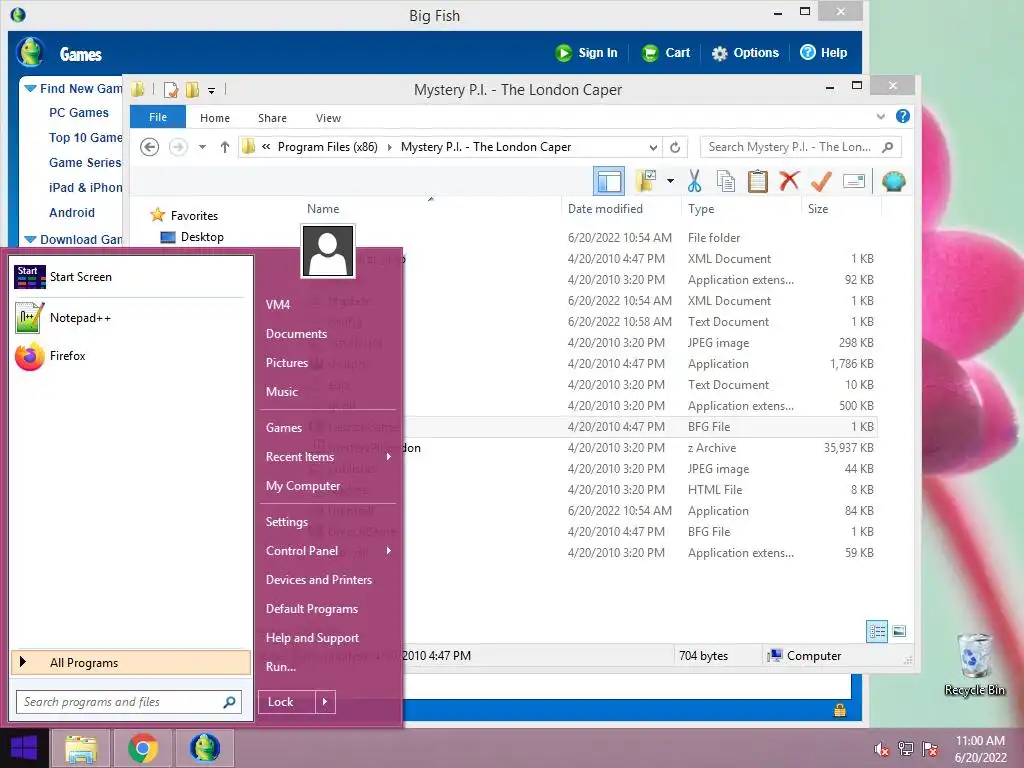
Task: Switch to Large icons view button
Action: [899, 631]
